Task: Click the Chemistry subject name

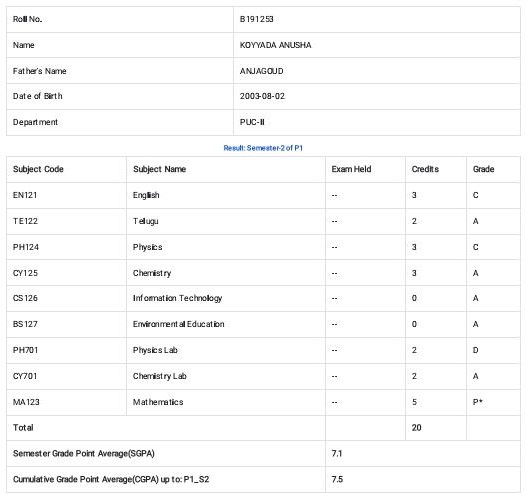Action: (x=152, y=273)
